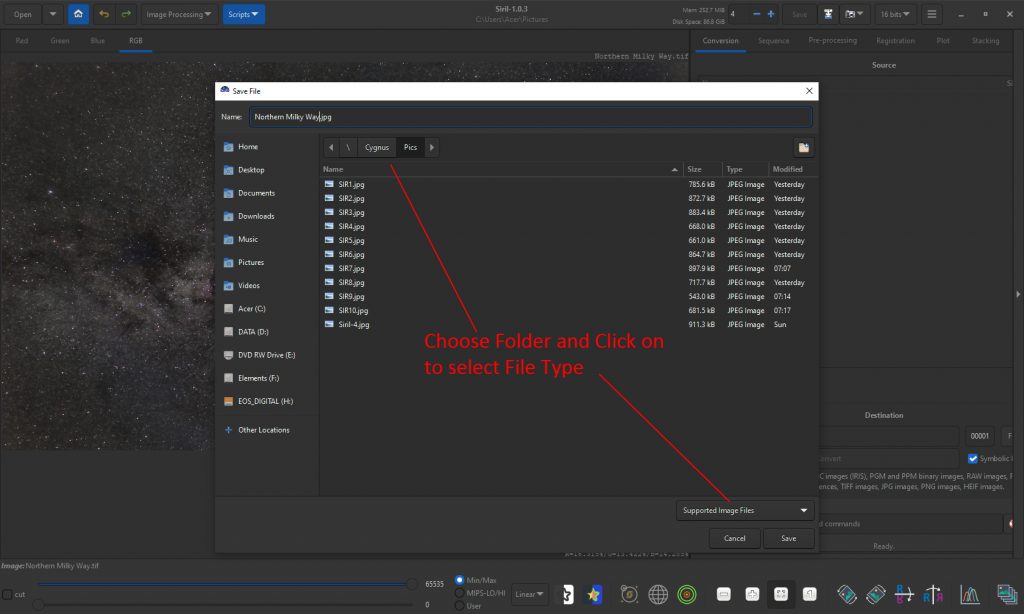Click the Pics path breadcrumb
The width and height of the screenshot is (1024, 614).
410,148
